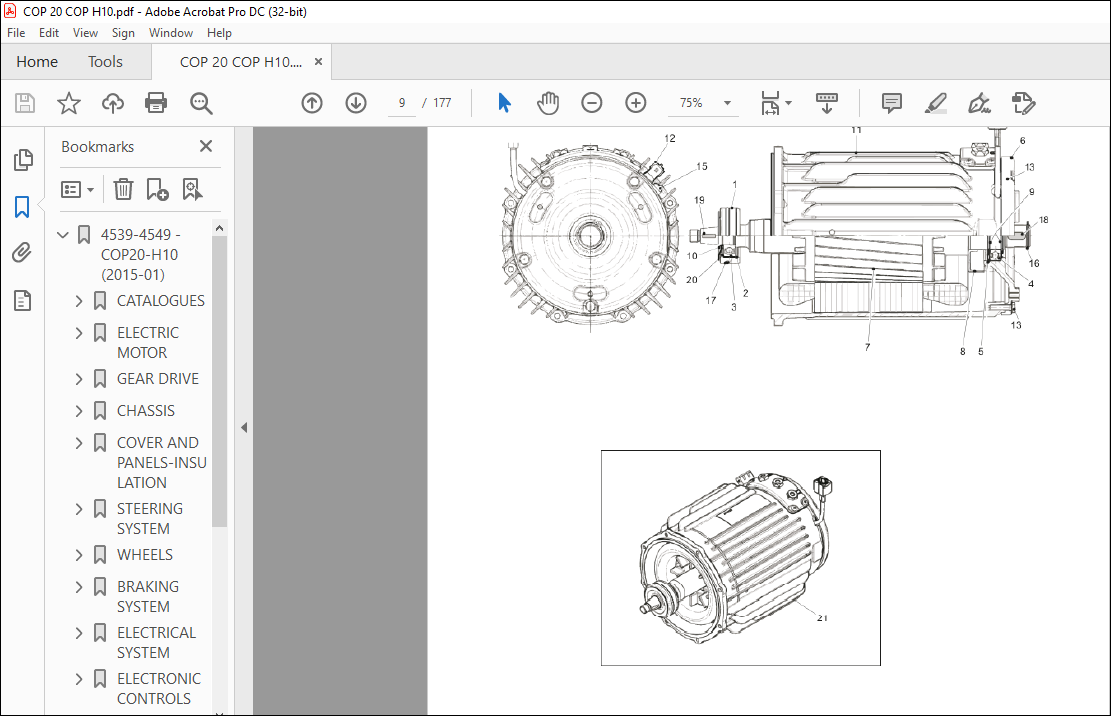Open the bookmarks options menu

(x=77, y=190)
